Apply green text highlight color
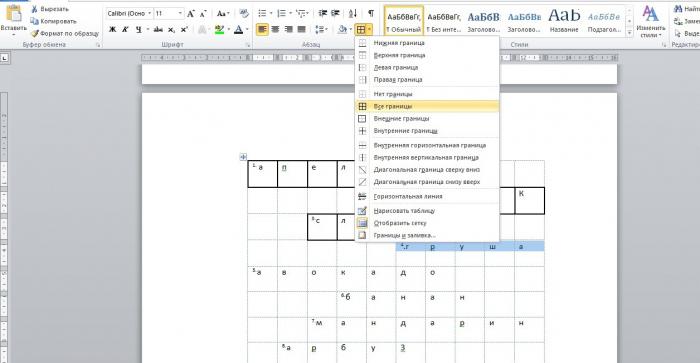700x363 pixels. pyautogui.click(x=219, y=29)
